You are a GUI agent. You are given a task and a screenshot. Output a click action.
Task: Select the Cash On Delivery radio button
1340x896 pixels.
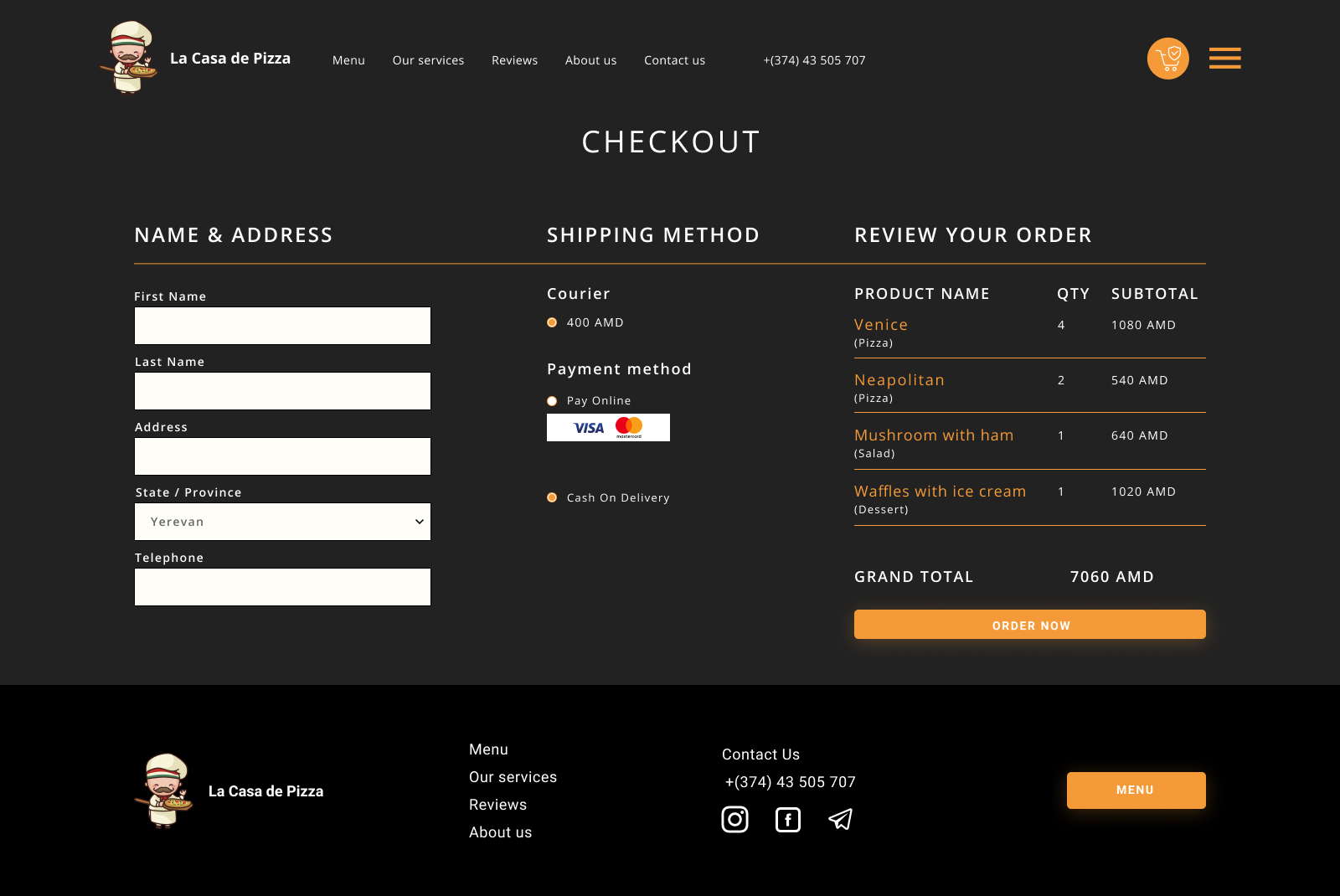coord(552,497)
